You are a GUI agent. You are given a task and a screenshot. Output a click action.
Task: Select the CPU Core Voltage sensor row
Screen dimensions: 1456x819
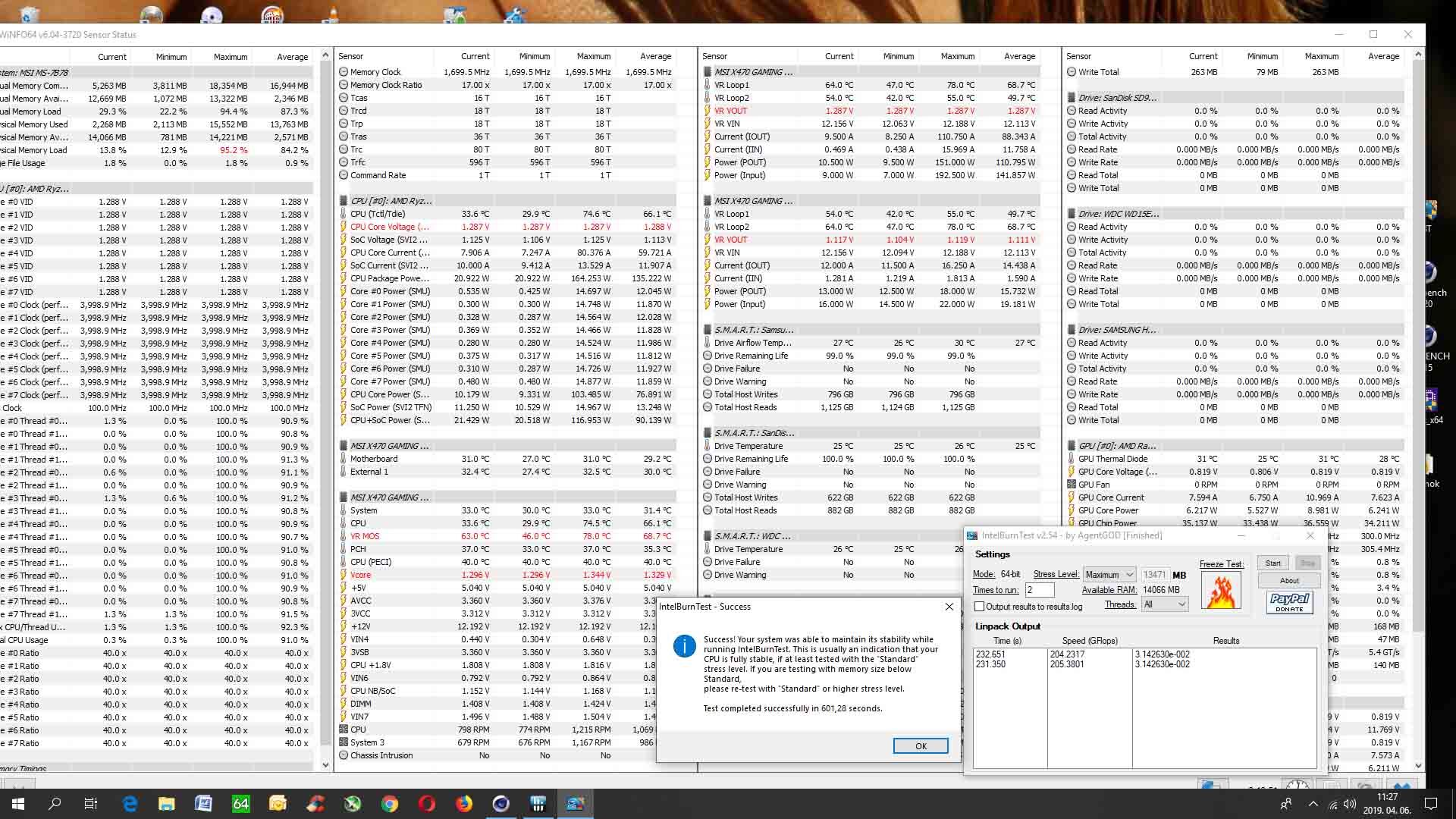point(507,227)
